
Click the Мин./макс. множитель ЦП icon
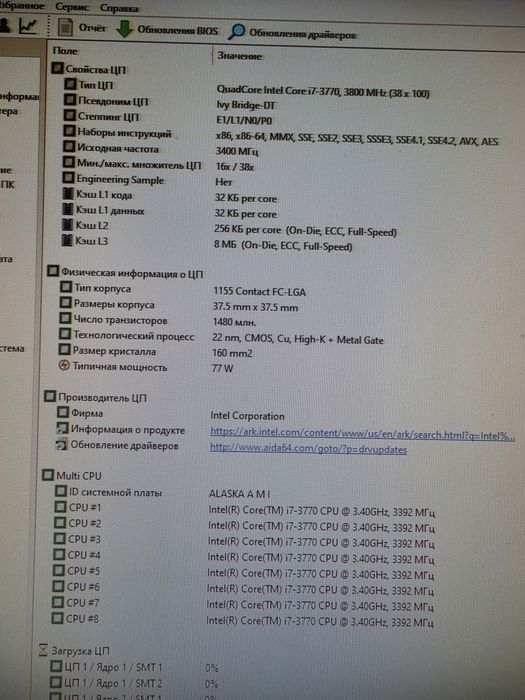click(x=68, y=162)
